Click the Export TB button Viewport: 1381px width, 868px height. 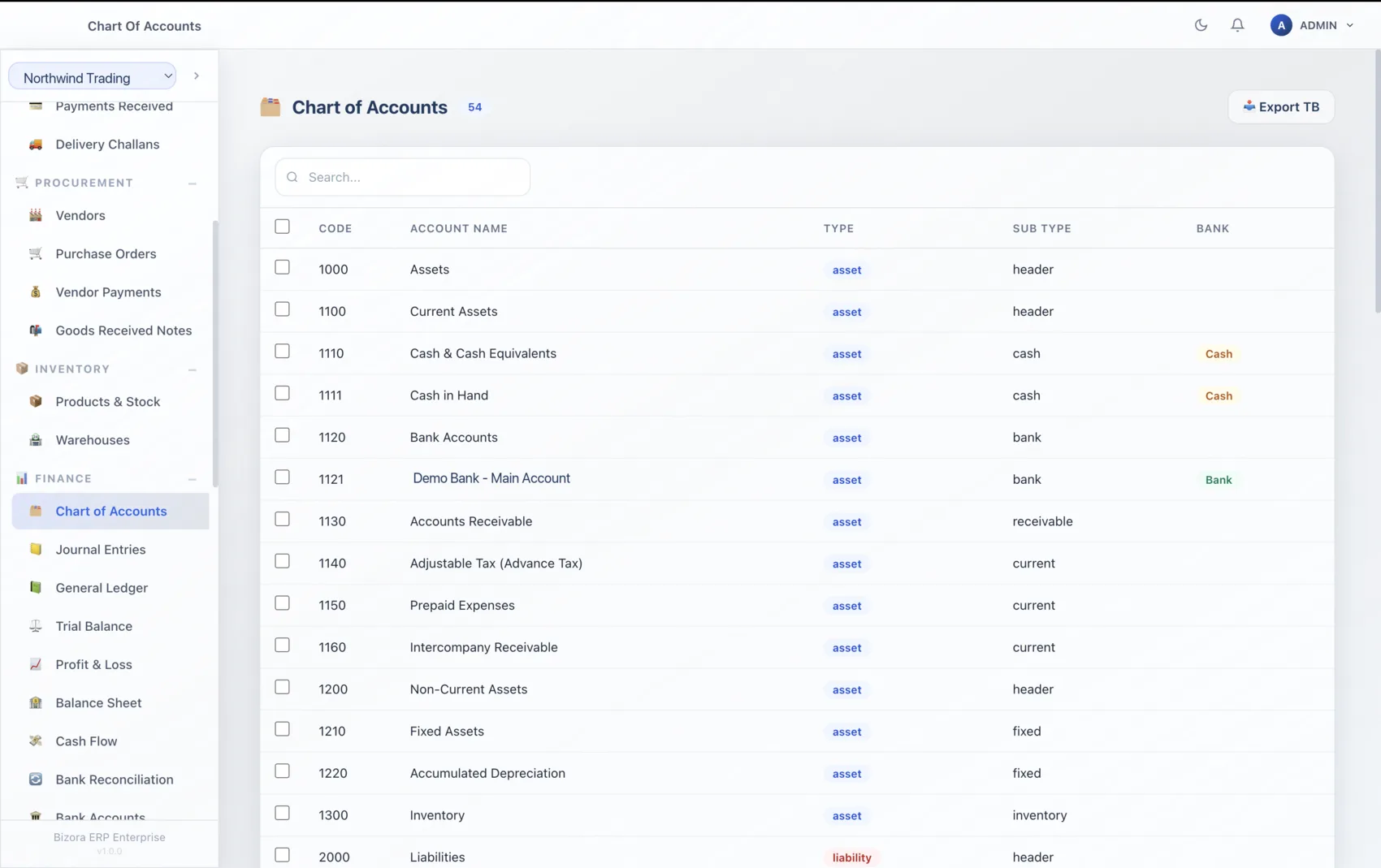click(1281, 107)
